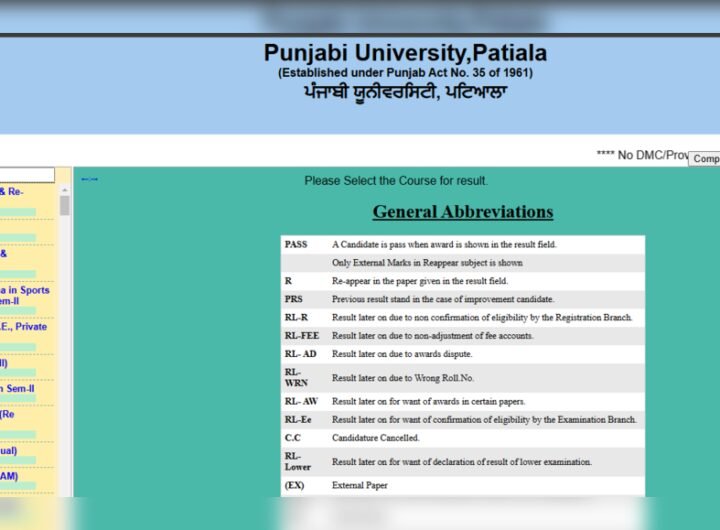Click the 'RL-R' abbreviation cell
This screenshot has width=720, height=530.
[x=297, y=317]
